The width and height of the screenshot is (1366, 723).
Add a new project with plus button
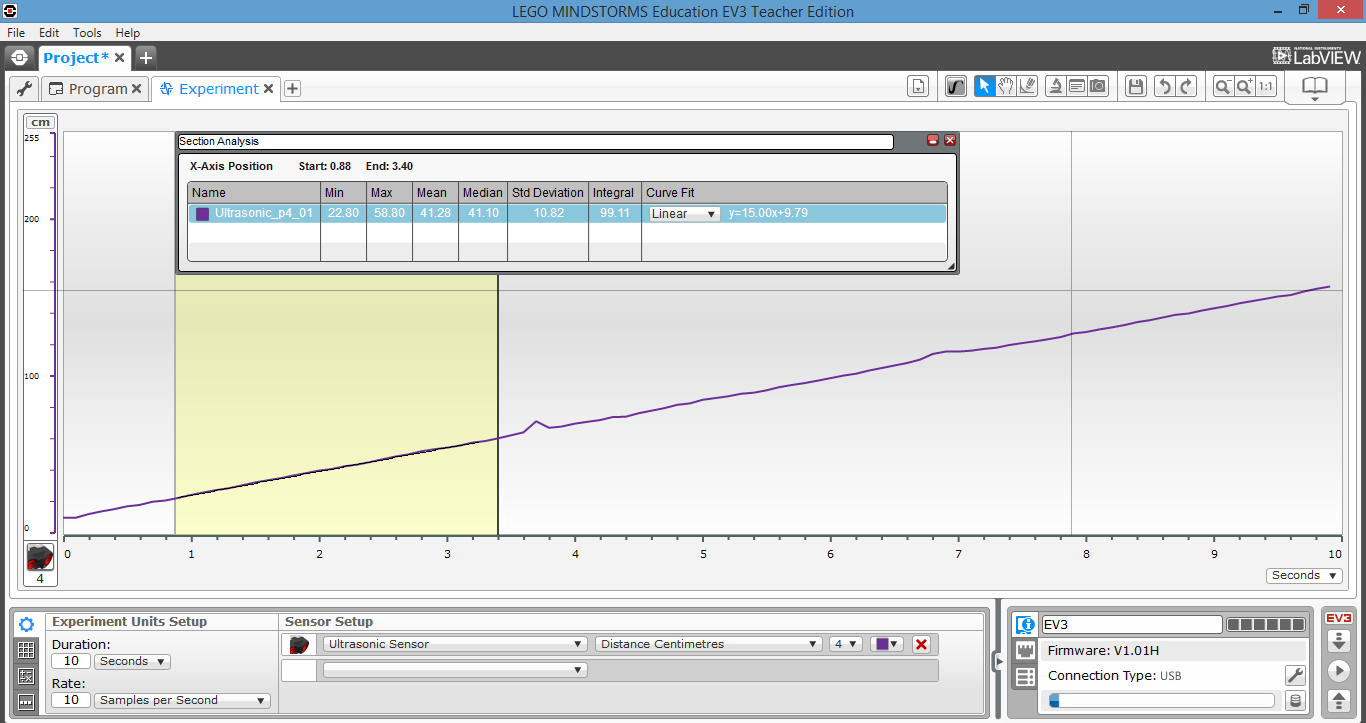(x=145, y=58)
